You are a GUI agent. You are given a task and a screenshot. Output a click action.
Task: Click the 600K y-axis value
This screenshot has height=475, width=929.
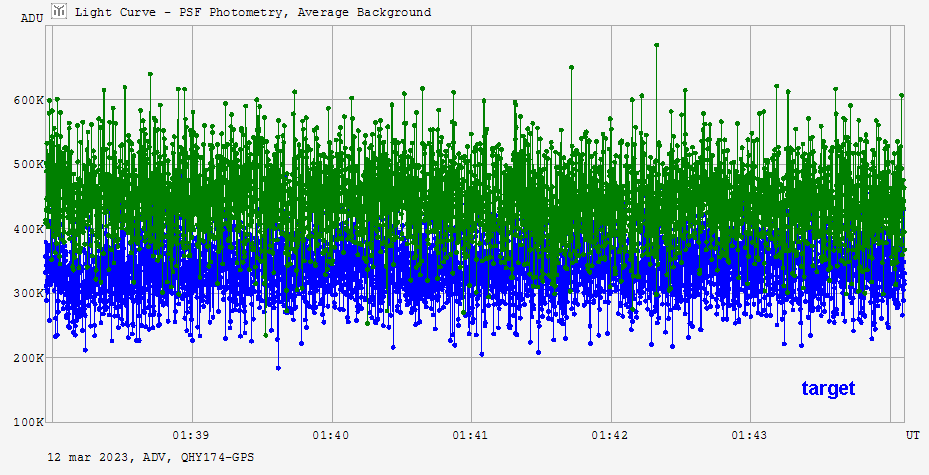point(28,100)
